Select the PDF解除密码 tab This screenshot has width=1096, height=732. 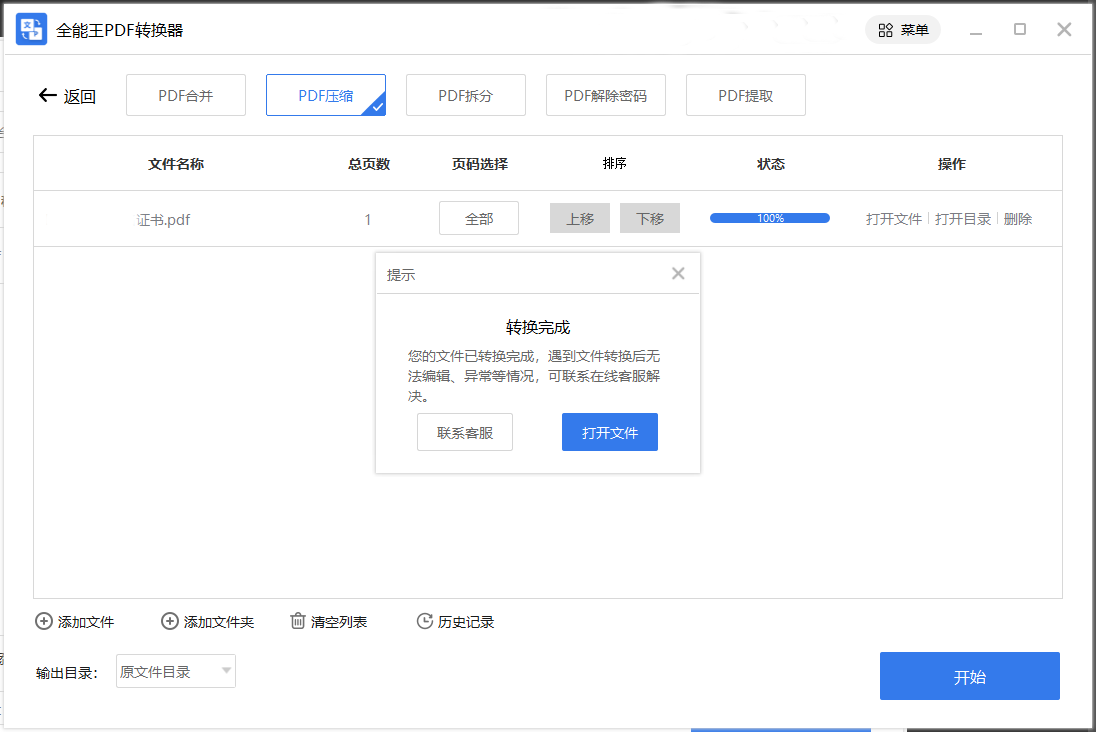(606, 96)
